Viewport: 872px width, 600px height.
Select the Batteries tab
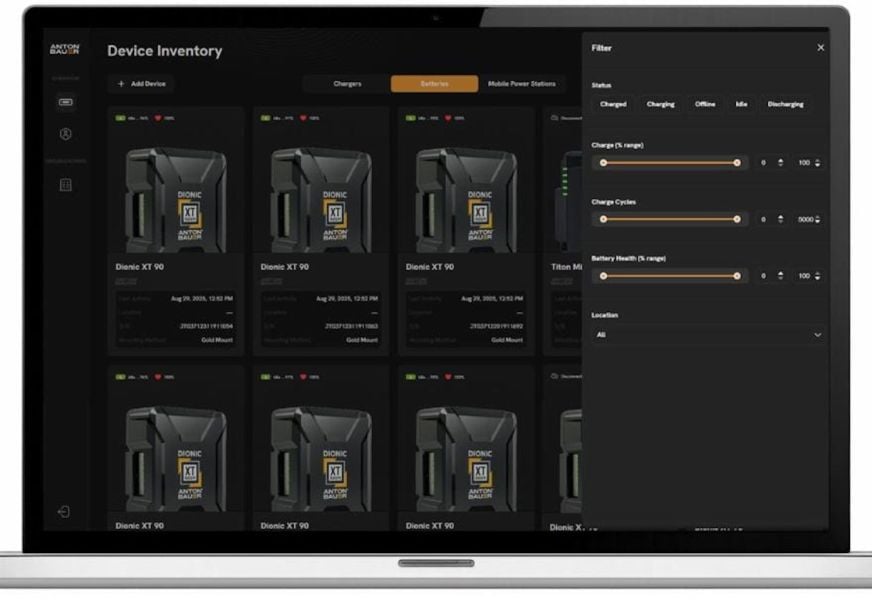[434, 84]
